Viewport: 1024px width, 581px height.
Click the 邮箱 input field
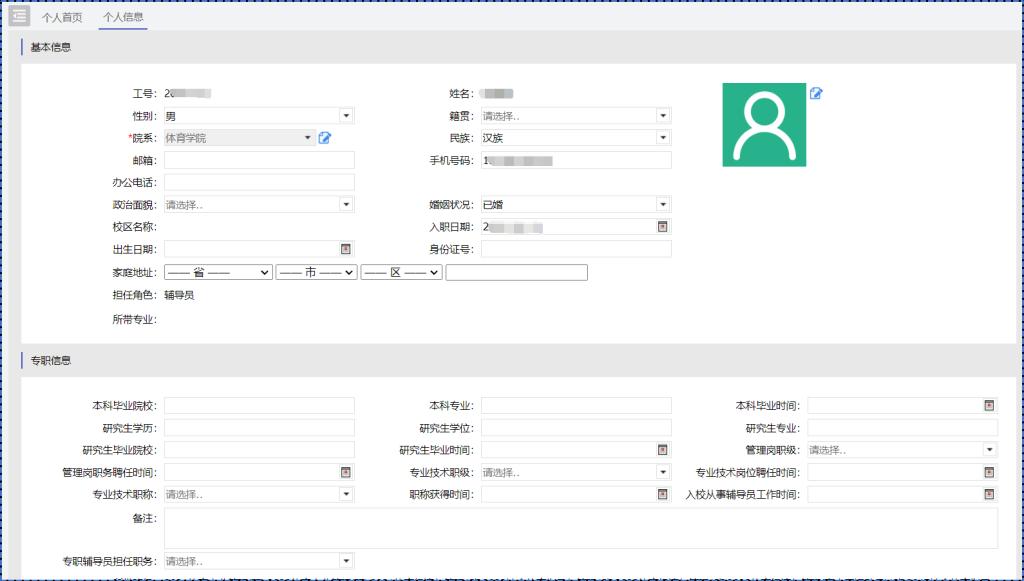pos(259,160)
